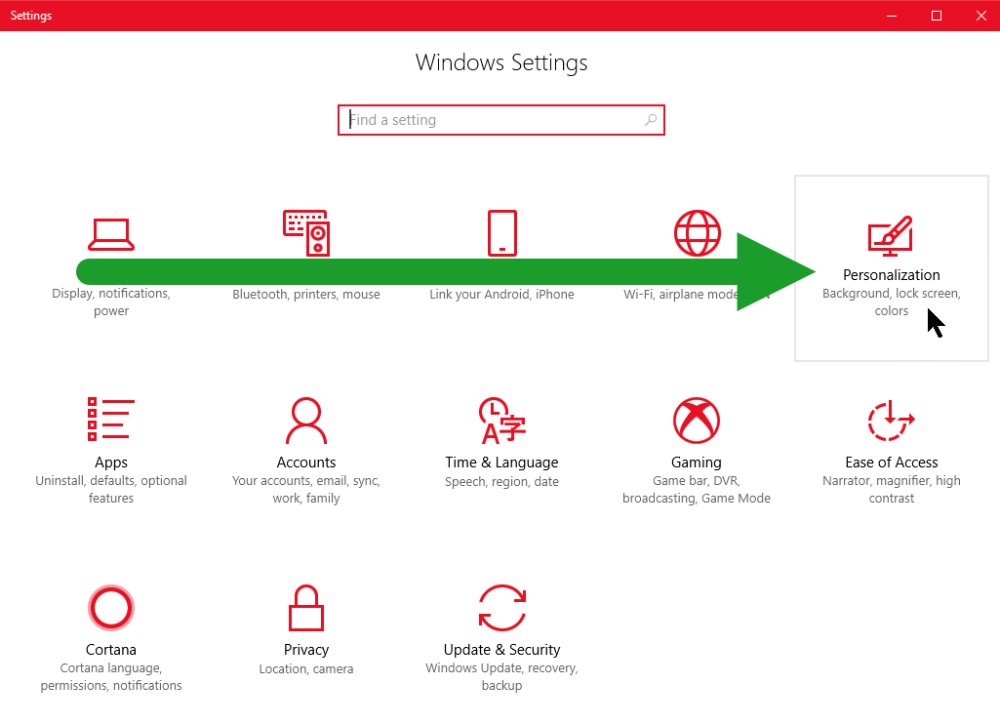Select the "Privacy" category label

click(306, 650)
